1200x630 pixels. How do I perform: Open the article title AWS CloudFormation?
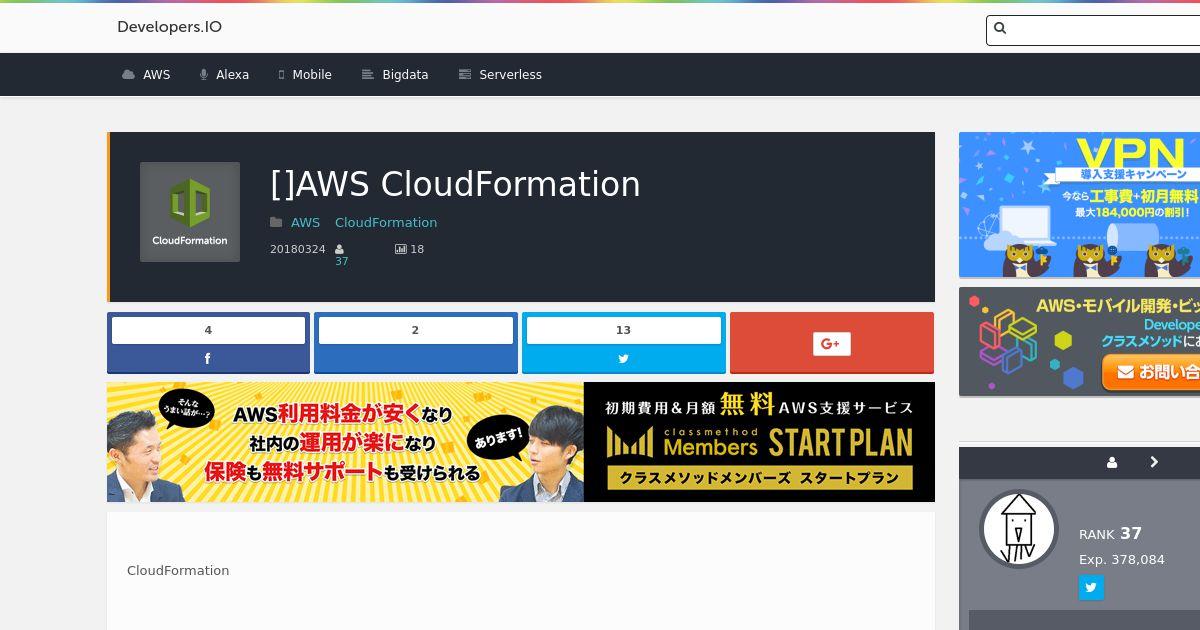[455, 184]
